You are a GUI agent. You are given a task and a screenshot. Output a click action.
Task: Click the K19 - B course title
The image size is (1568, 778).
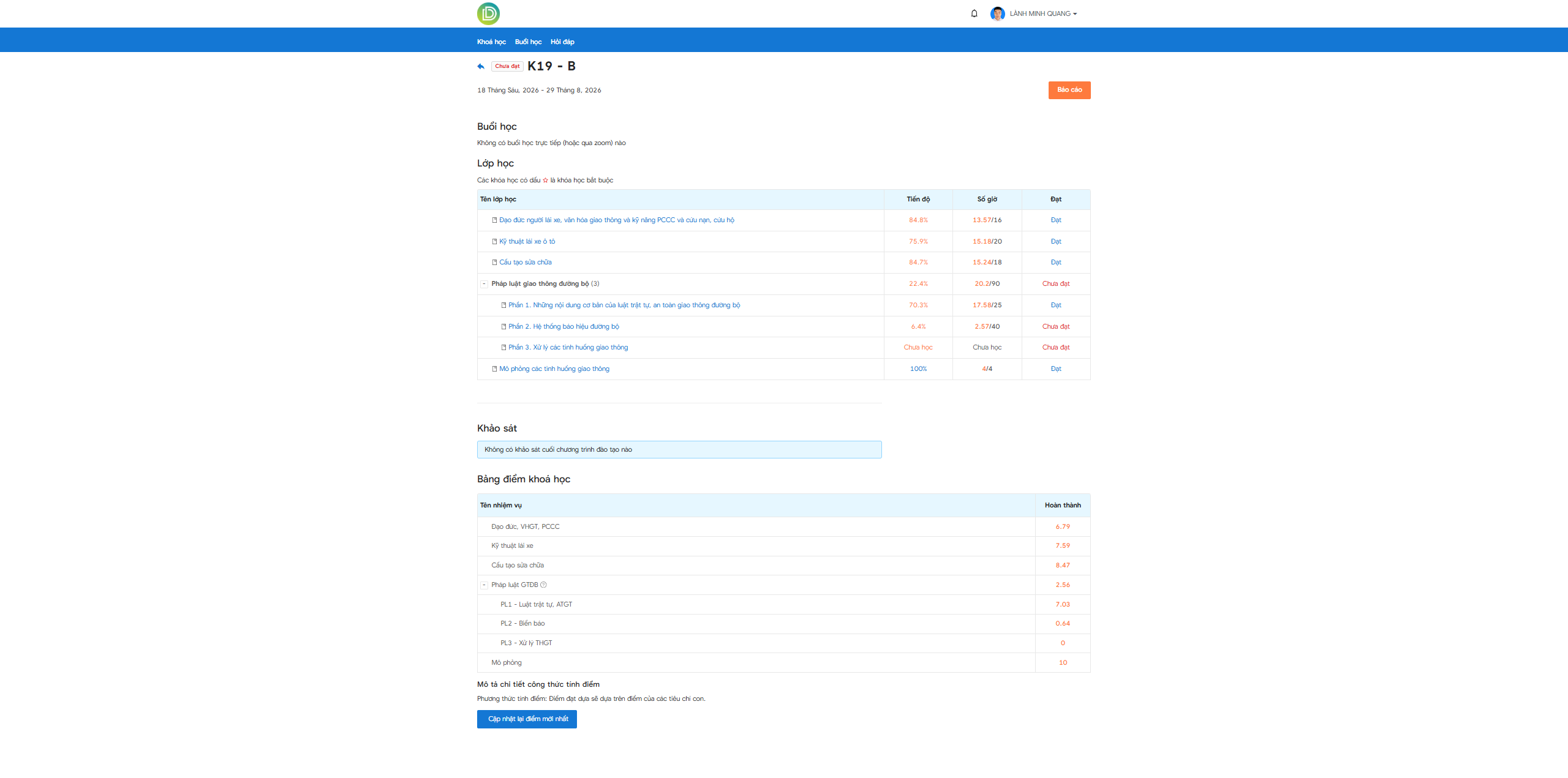(551, 66)
